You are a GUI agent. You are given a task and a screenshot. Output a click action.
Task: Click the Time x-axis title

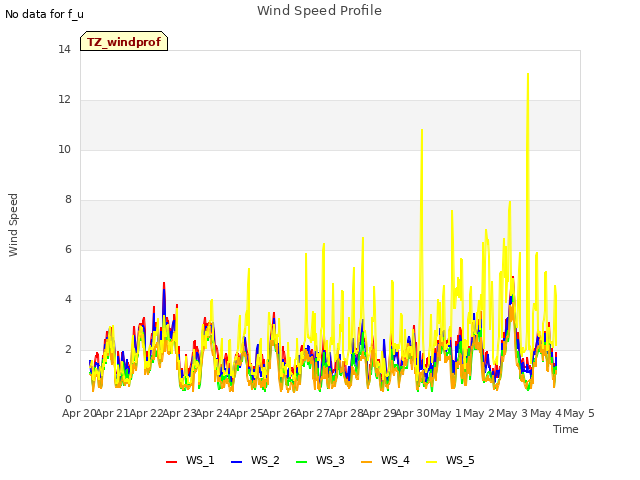coord(566,429)
